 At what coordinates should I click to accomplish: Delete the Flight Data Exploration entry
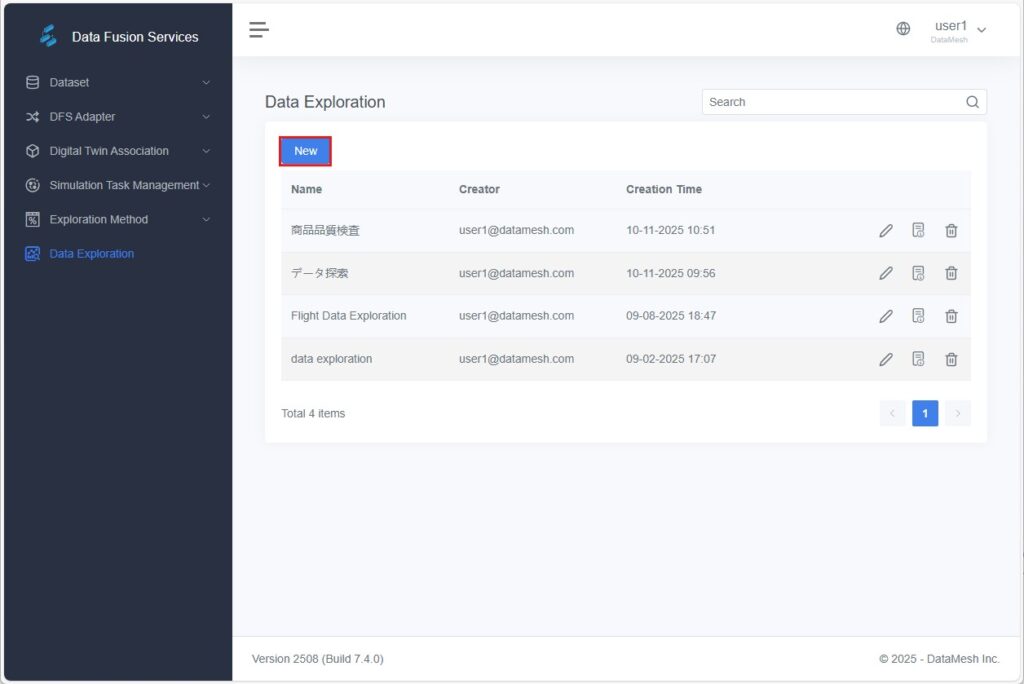coord(951,316)
